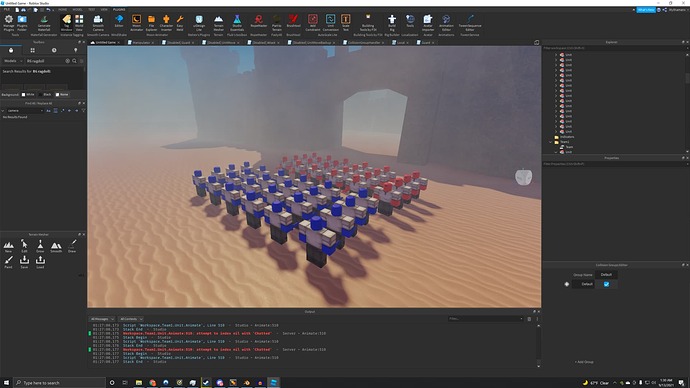Click the Output filter field
Image resolution: width=690 pixels, height=388 pixels.
(486, 319)
